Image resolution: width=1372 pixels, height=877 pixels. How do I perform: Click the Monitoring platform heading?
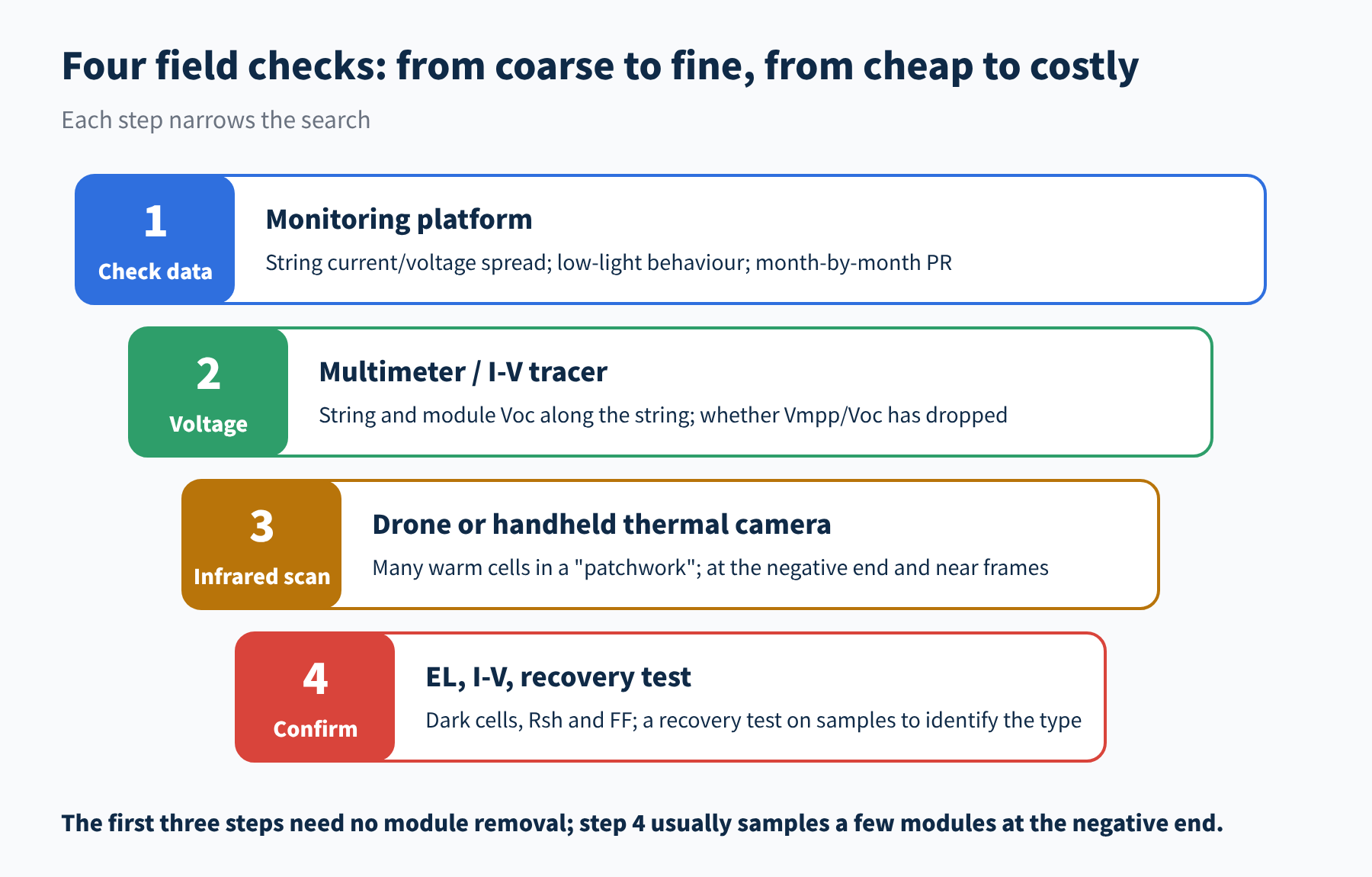pyautogui.click(x=399, y=220)
